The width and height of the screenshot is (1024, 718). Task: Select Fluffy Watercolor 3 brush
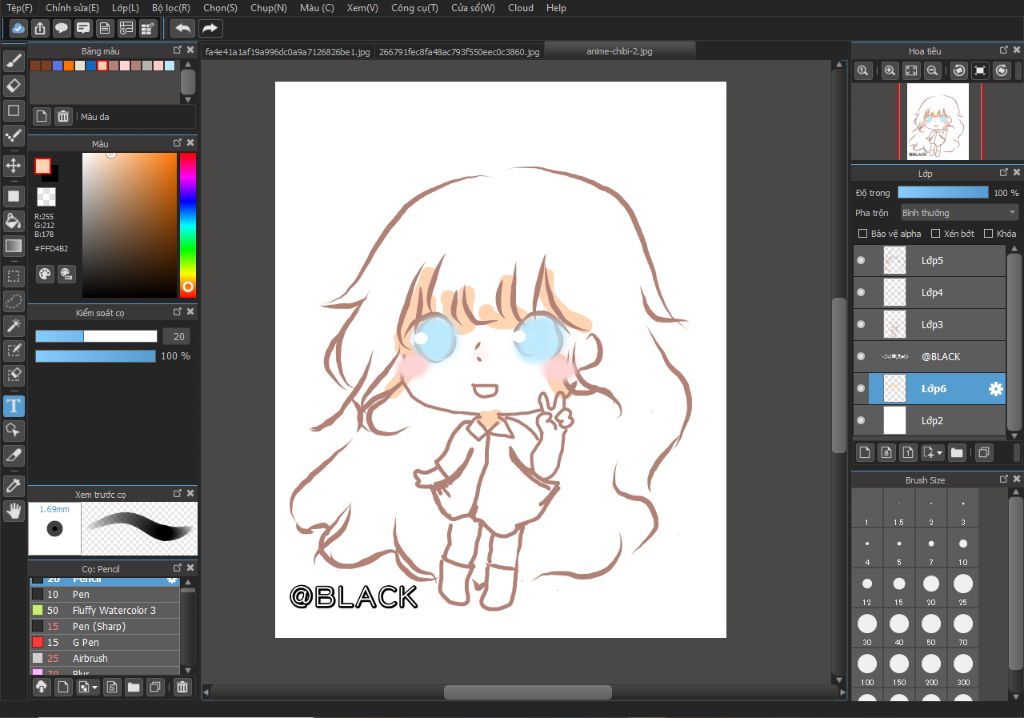click(x=104, y=610)
